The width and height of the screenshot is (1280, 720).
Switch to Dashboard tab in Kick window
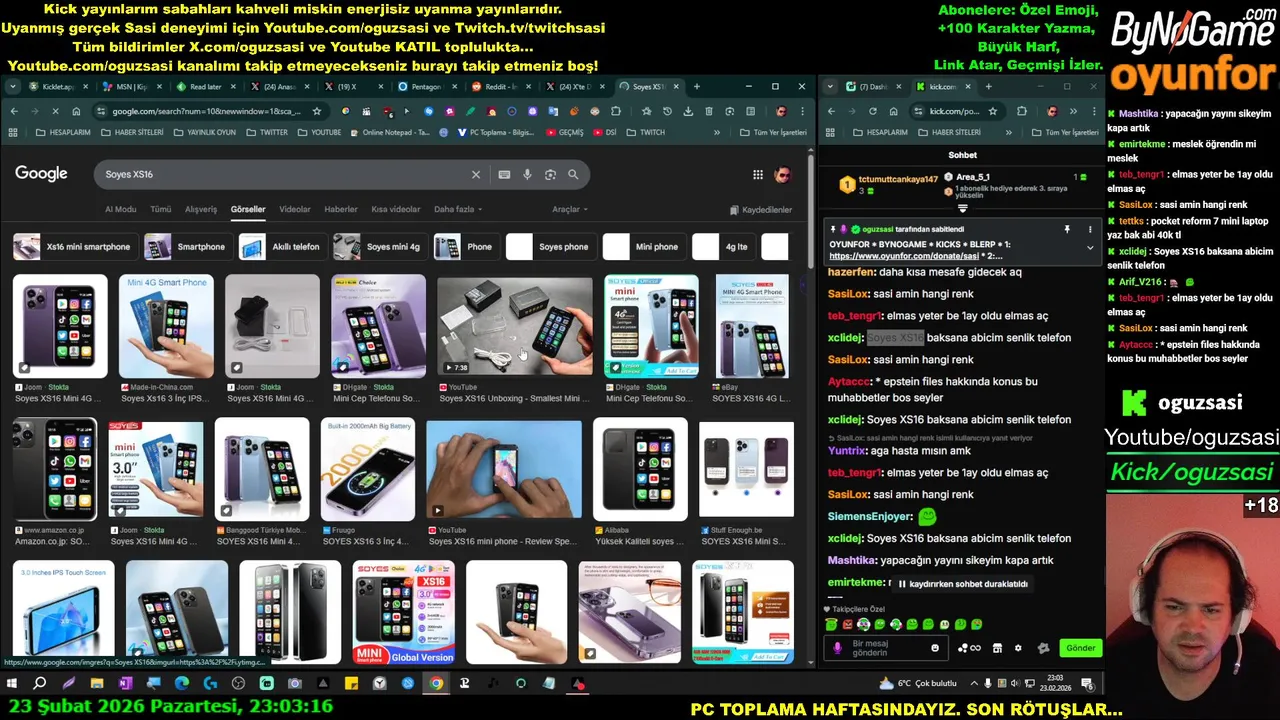(x=872, y=87)
